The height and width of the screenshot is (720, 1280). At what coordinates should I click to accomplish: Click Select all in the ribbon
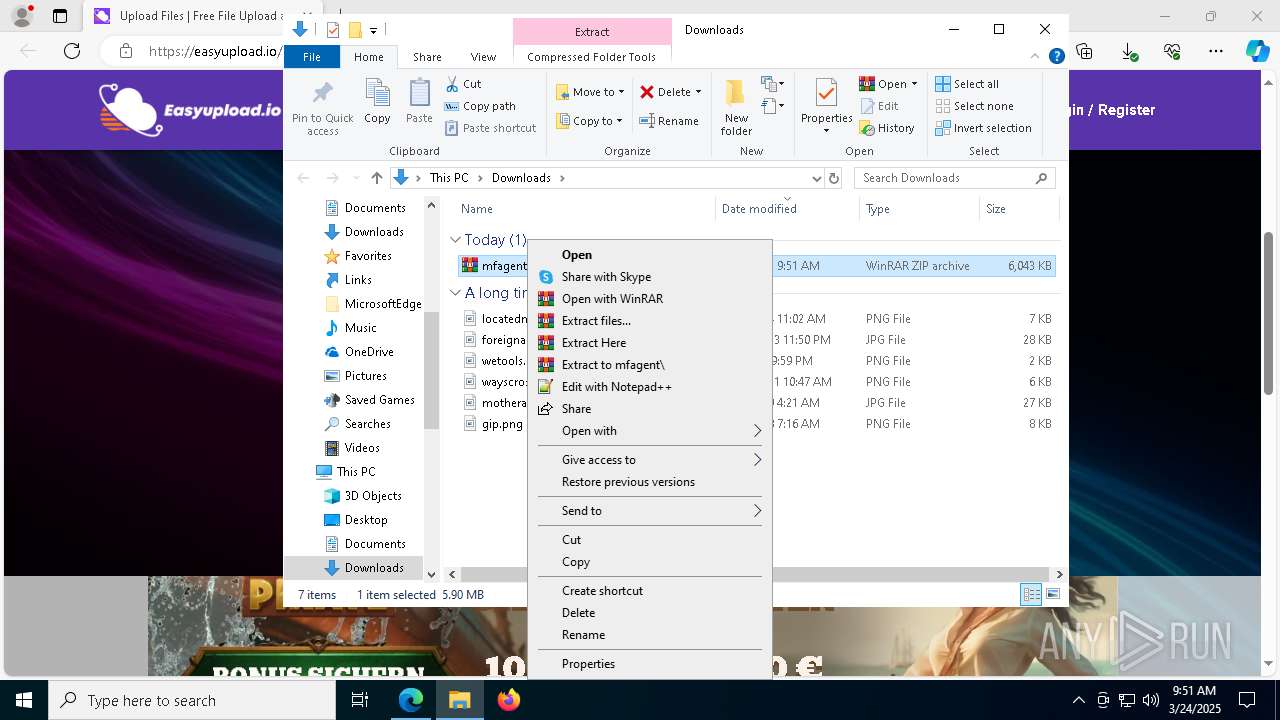(967, 84)
